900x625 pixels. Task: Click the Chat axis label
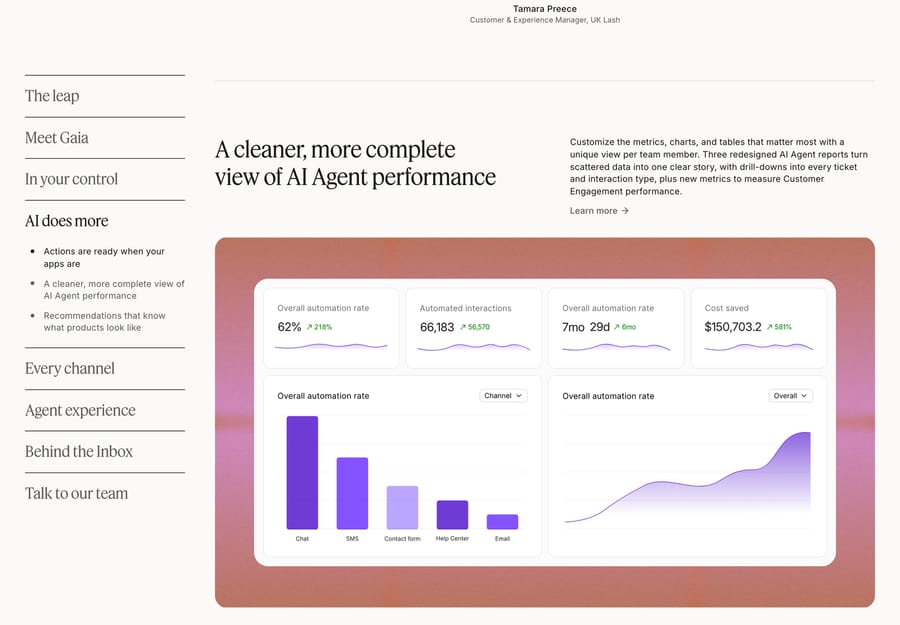click(302, 539)
